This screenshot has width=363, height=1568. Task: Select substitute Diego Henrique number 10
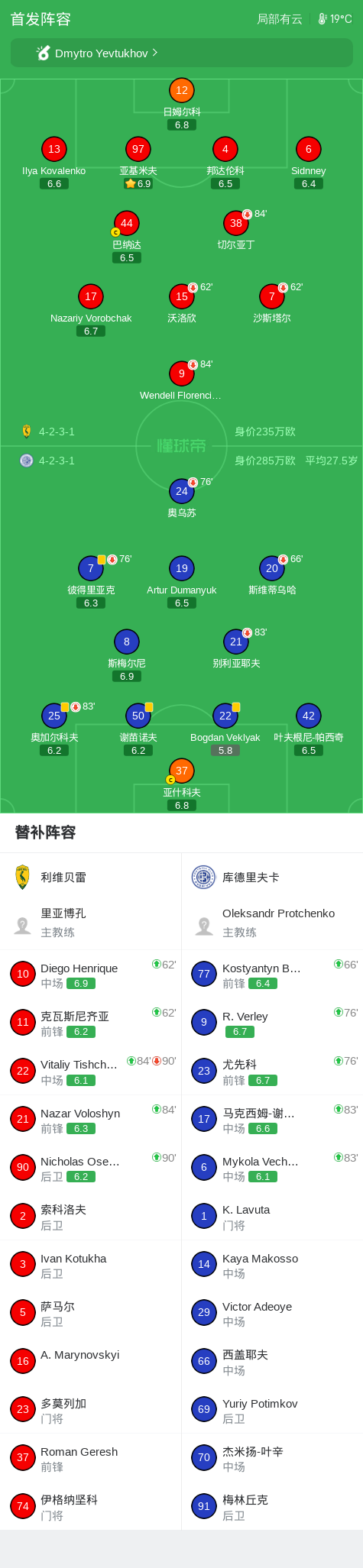click(x=90, y=975)
